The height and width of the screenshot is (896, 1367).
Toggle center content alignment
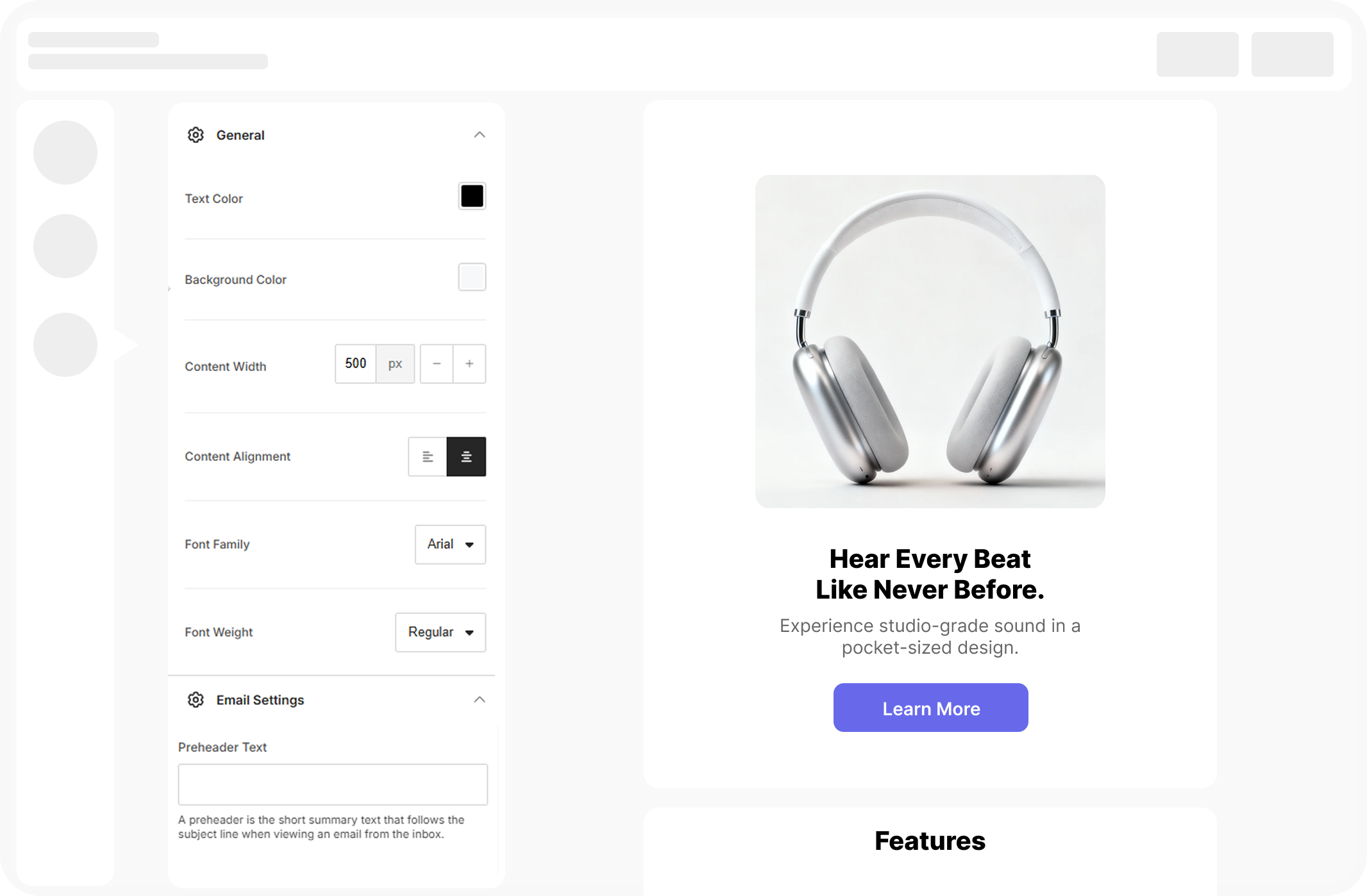tap(466, 456)
